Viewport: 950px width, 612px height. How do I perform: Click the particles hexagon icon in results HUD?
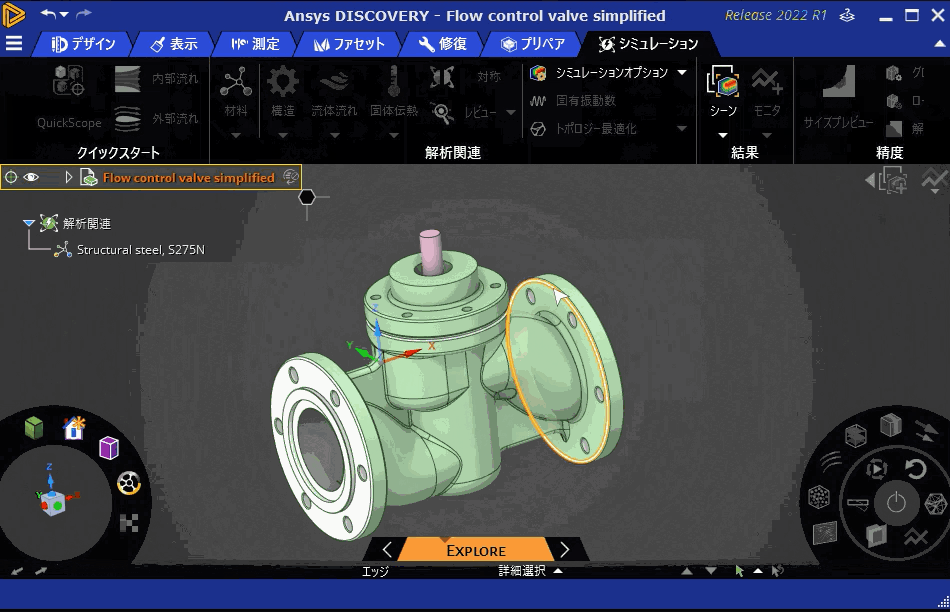tap(819, 497)
